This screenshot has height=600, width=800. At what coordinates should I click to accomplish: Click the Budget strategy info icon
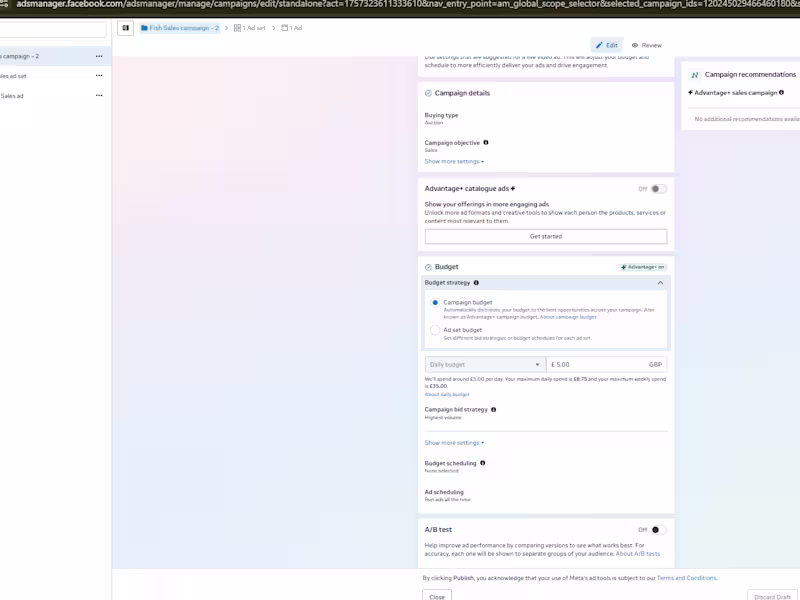(476, 283)
